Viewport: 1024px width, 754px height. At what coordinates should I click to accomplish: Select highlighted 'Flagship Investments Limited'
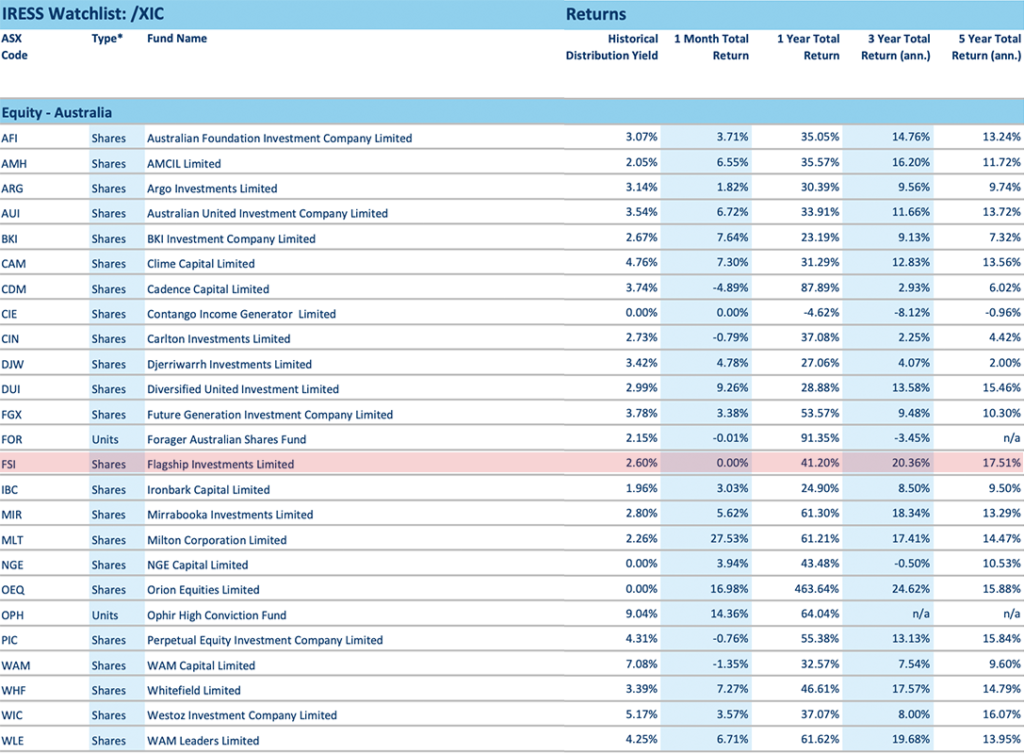click(221, 464)
